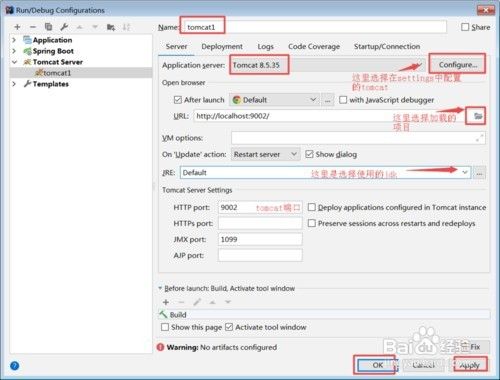
Task: Move configuration down arrow in left toolbar
Action: [95, 27]
